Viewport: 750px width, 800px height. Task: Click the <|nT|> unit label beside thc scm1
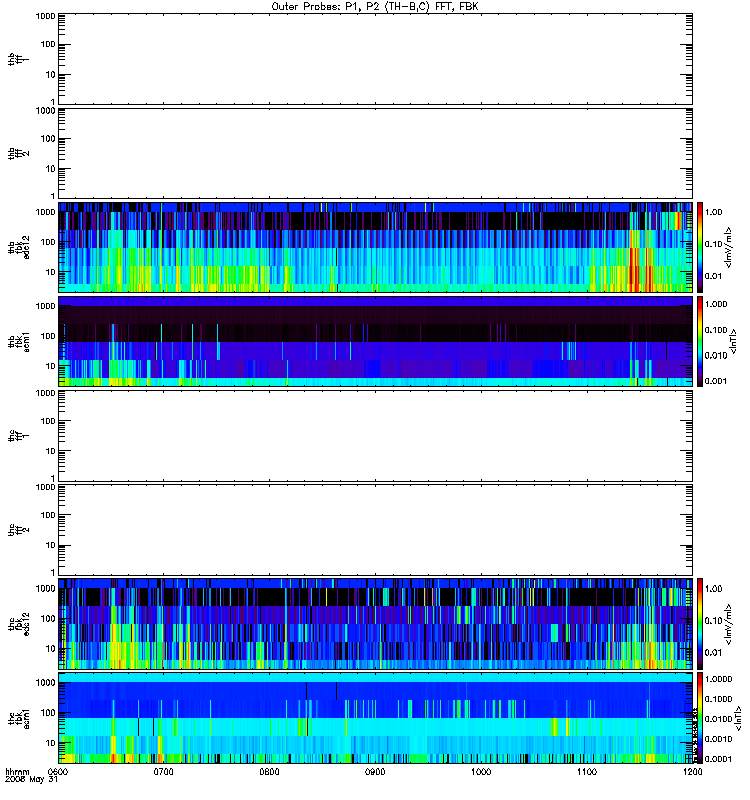tap(738, 718)
